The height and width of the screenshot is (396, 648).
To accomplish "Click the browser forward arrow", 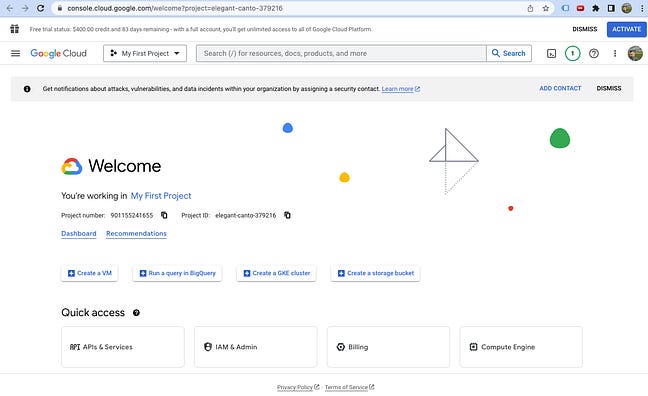I will [x=25, y=8].
